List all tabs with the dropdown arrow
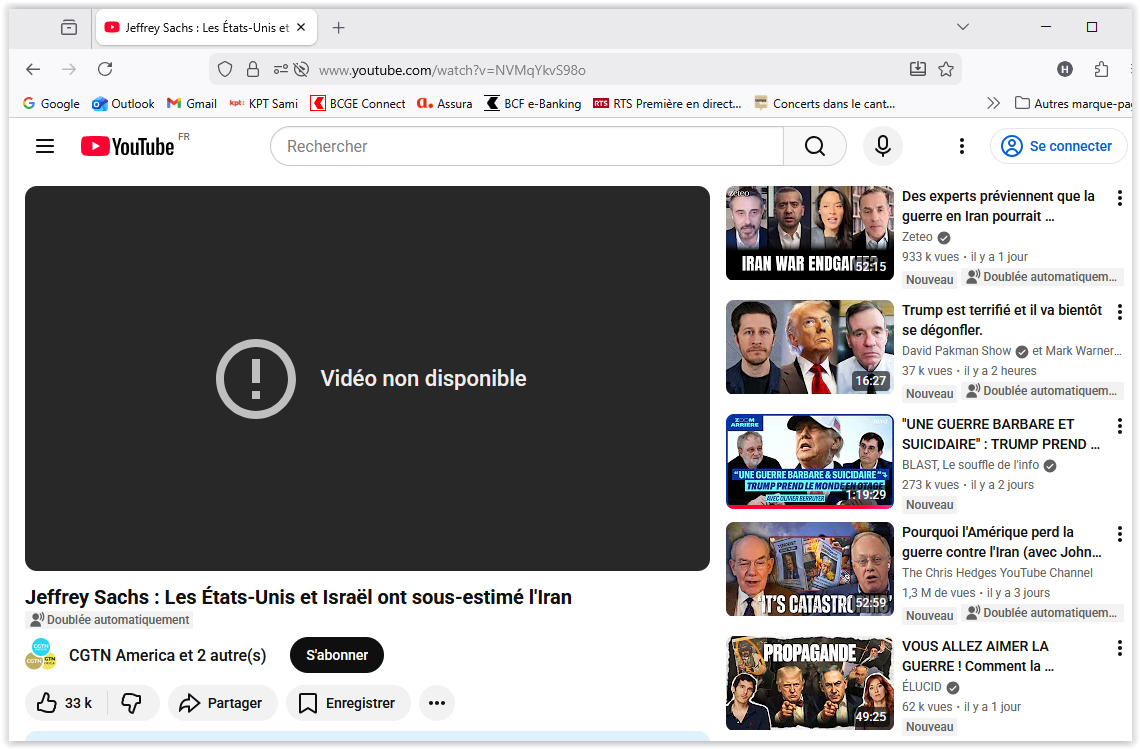Image resolution: width=1140 pixels, height=749 pixels. pyautogui.click(x=962, y=27)
